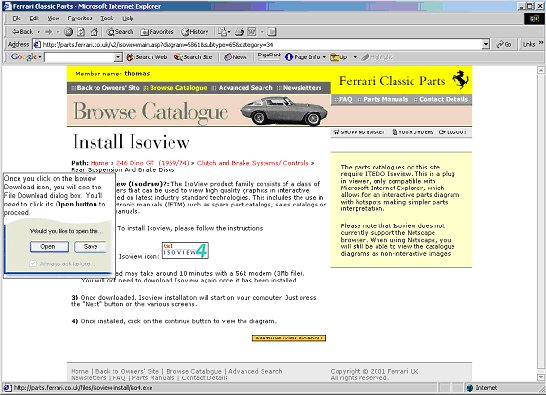Open the File menu
This screenshot has width=546, height=395.
pyautogui.click(x=16, y=18)
